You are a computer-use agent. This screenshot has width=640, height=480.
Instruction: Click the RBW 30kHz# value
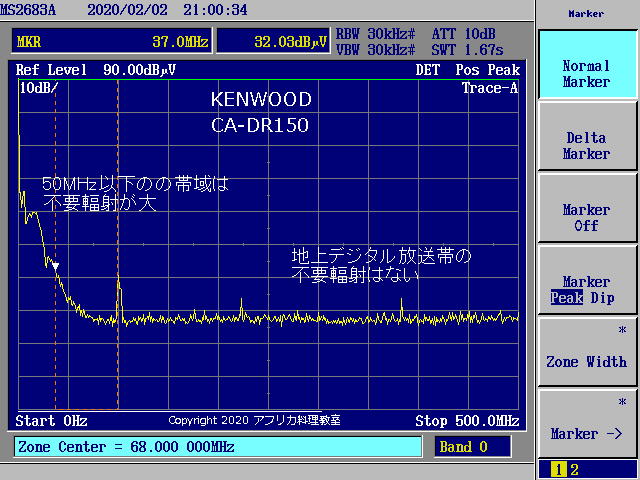click(x=376, y=33)
